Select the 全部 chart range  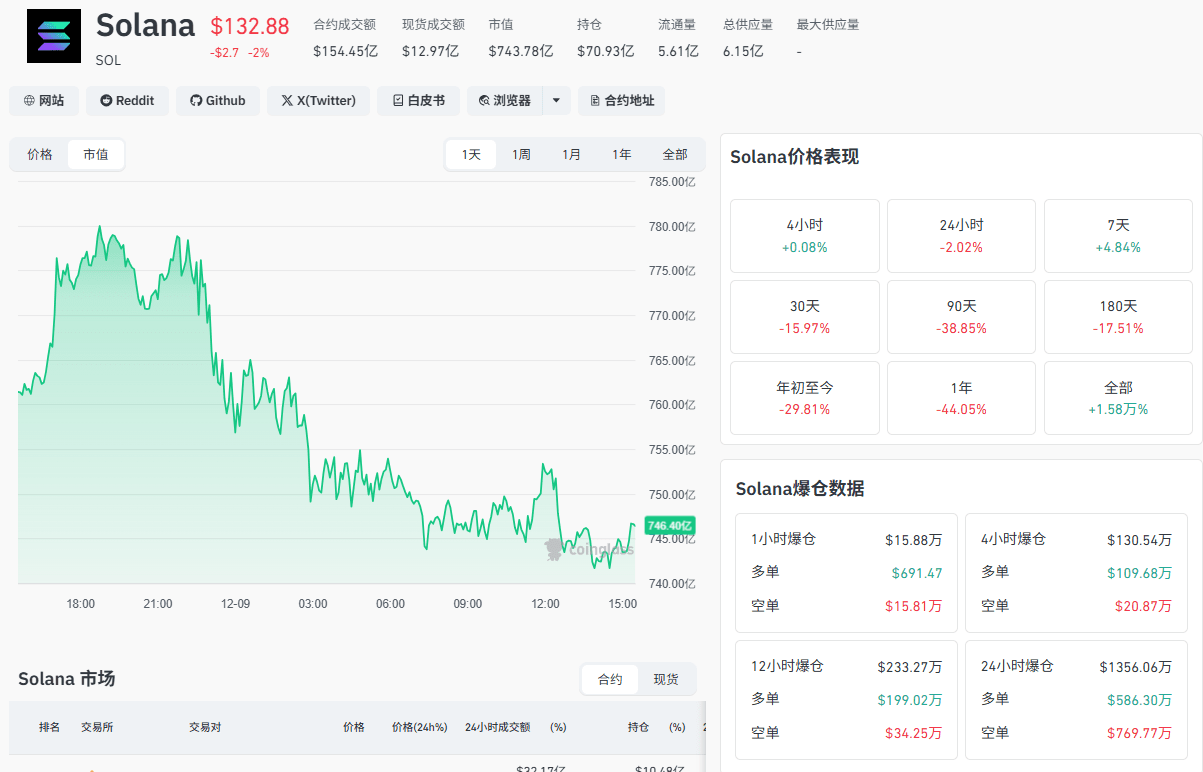[675, 155]
